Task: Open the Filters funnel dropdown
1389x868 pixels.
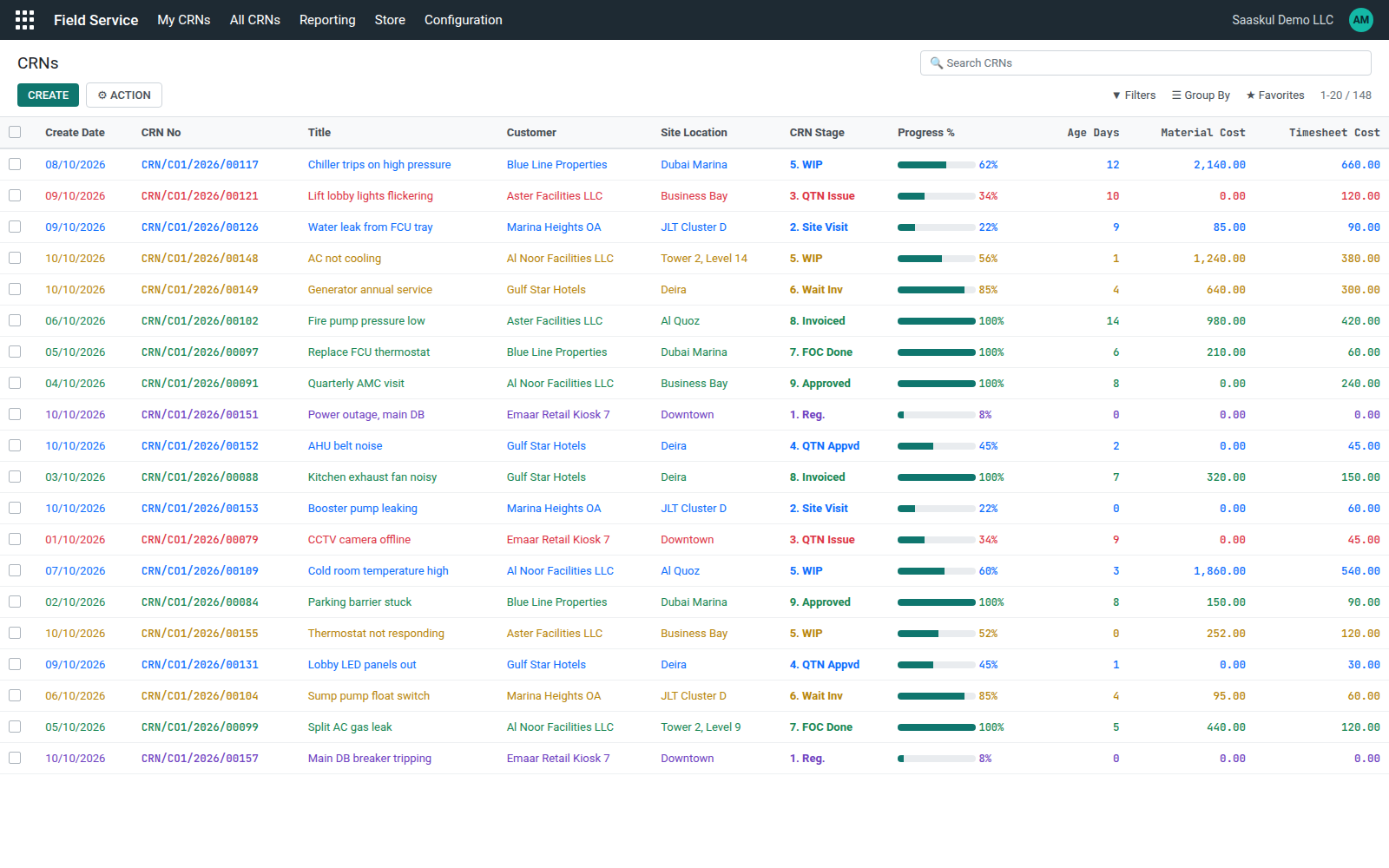Action: (x=1134, y=95)
